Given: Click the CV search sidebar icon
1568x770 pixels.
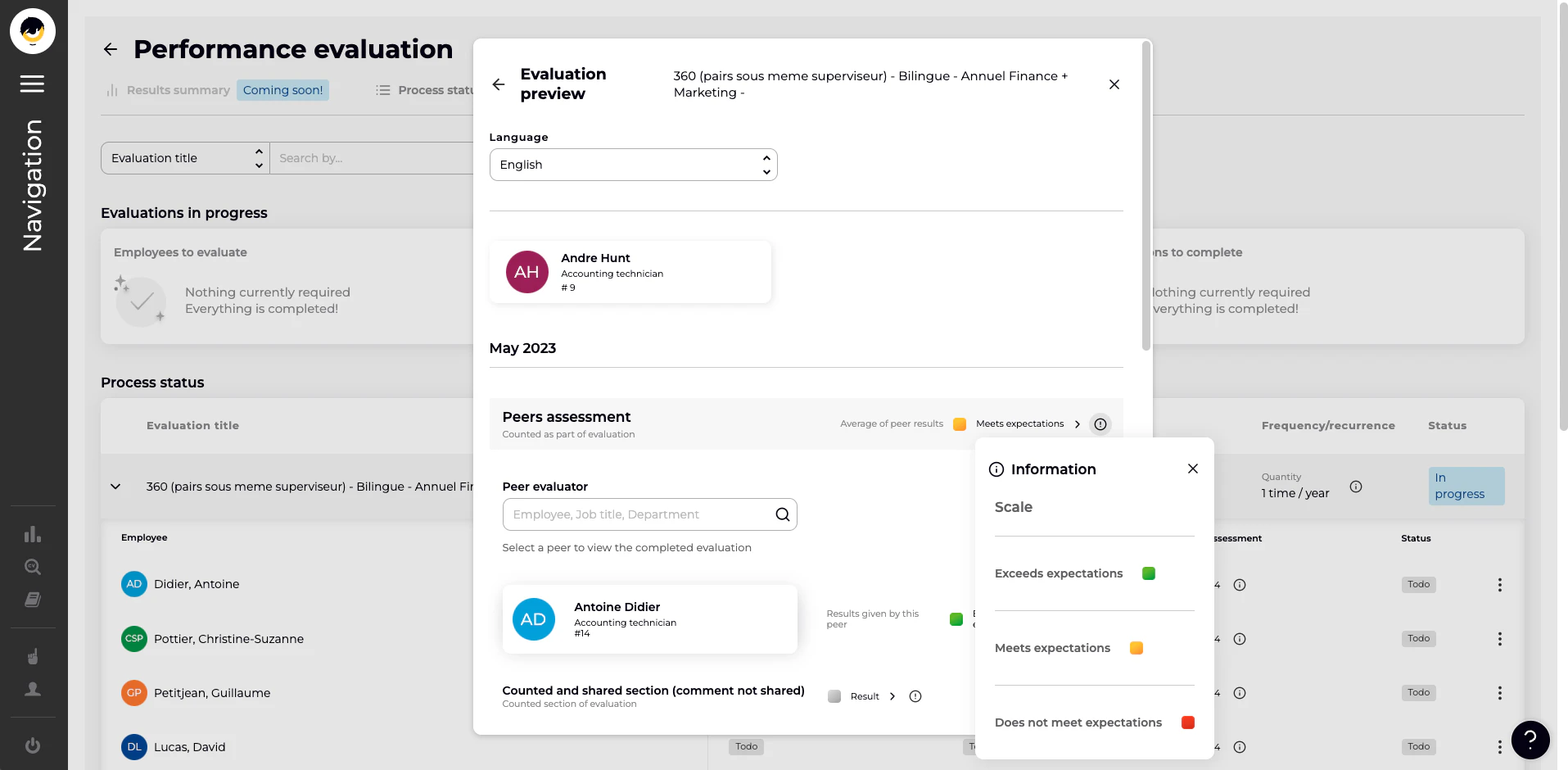Looking at the screenshot, I should [33, 567].
